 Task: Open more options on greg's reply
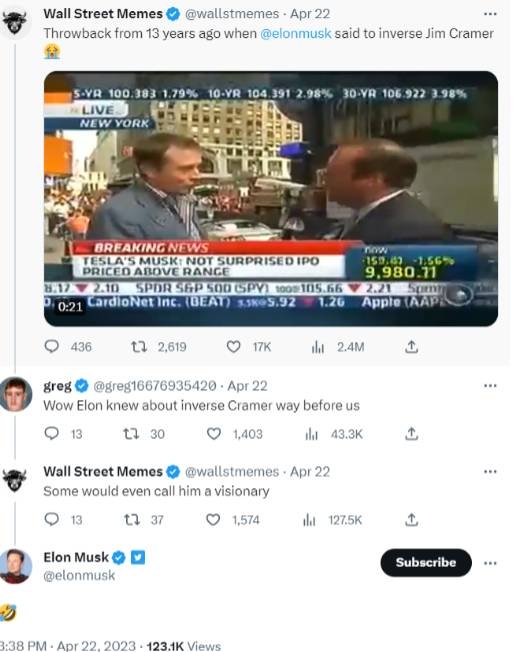490,386
